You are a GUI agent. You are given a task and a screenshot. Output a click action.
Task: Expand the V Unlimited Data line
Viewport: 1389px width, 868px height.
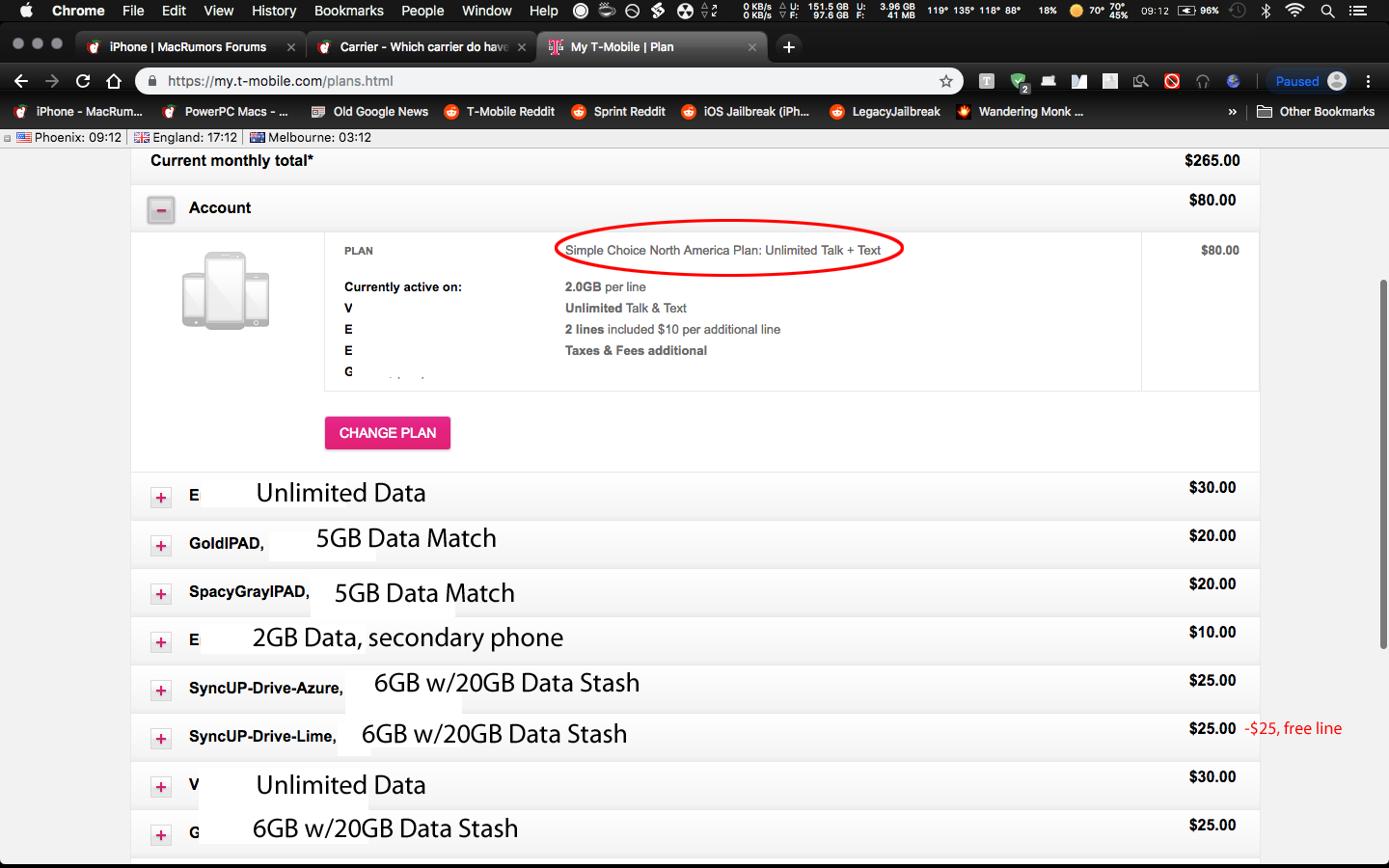point(161,787)
